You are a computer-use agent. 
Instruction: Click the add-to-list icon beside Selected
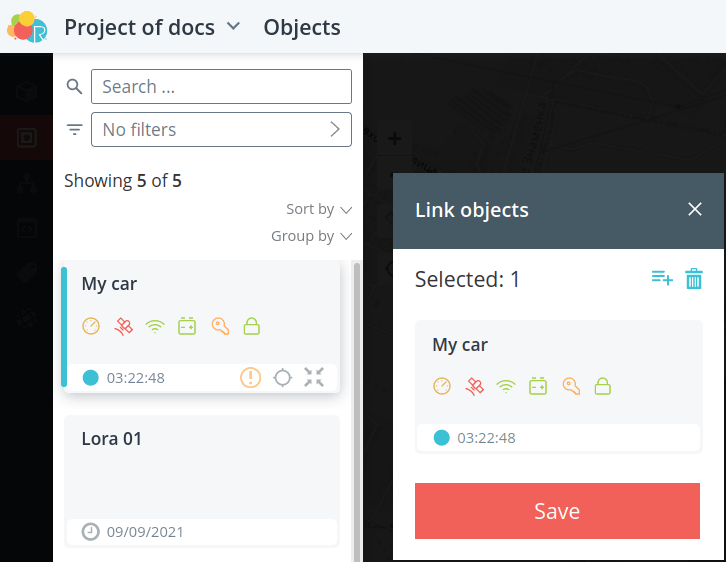662,278
